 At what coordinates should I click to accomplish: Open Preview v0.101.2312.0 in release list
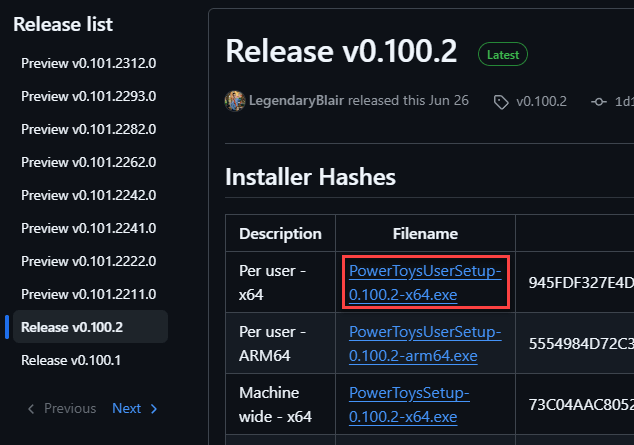(89, 63)
